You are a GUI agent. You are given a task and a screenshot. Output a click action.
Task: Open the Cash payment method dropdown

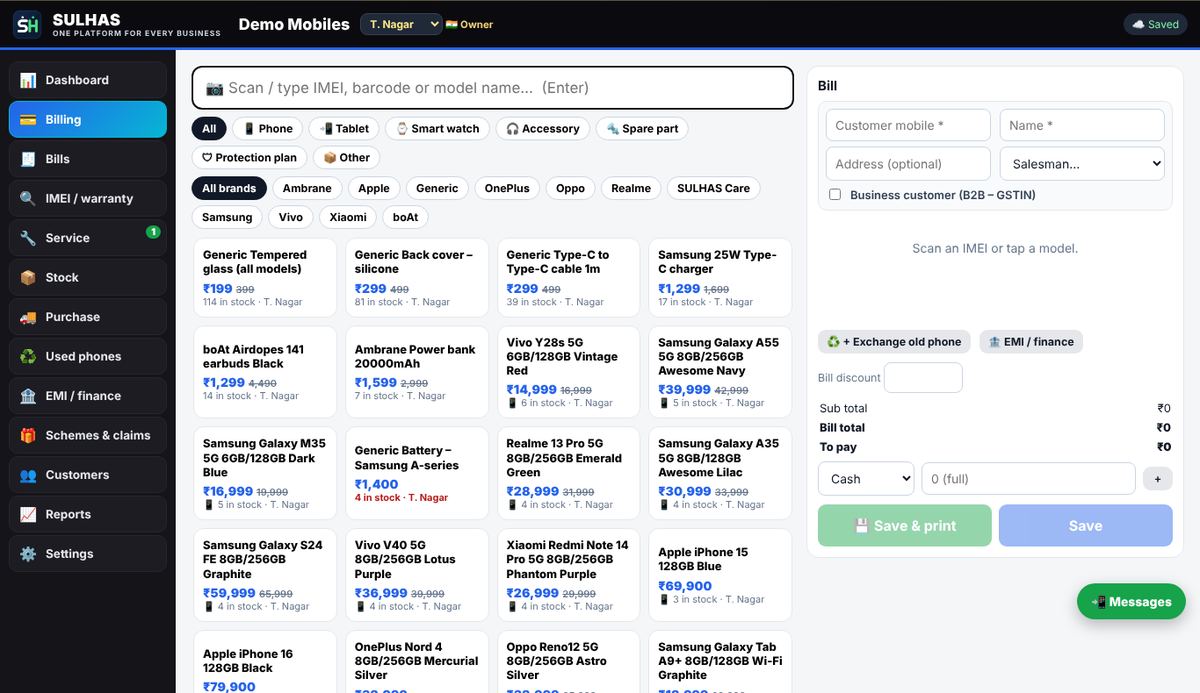coord(866,479)
